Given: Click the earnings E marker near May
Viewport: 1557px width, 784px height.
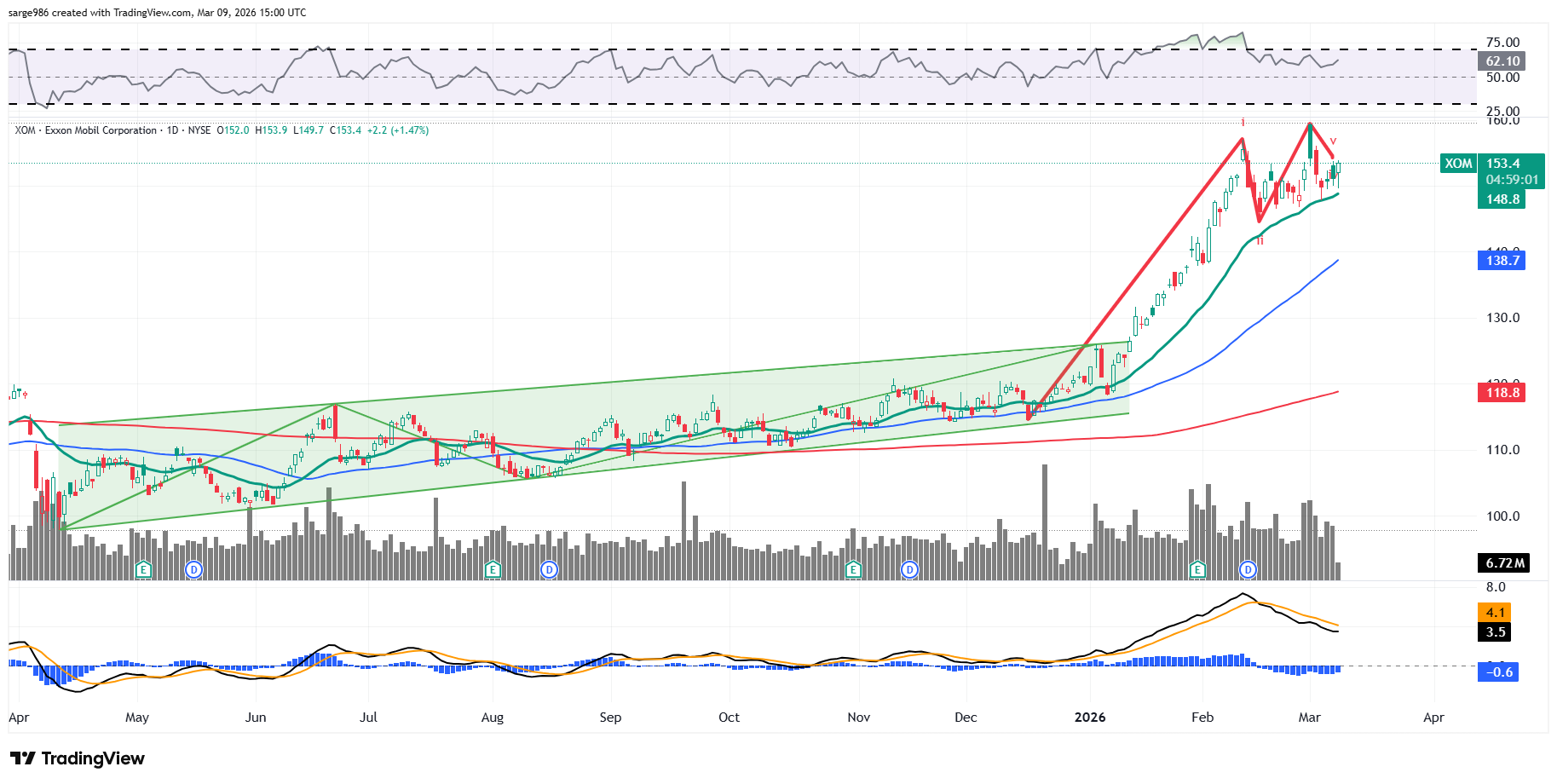Looking at the screenshot, I should point(143,569).
